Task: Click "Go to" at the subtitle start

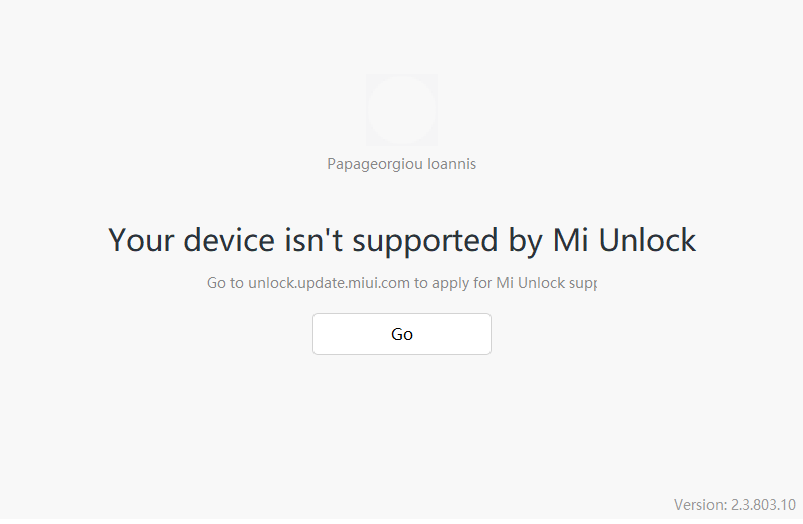Action: tap(225, 283)
